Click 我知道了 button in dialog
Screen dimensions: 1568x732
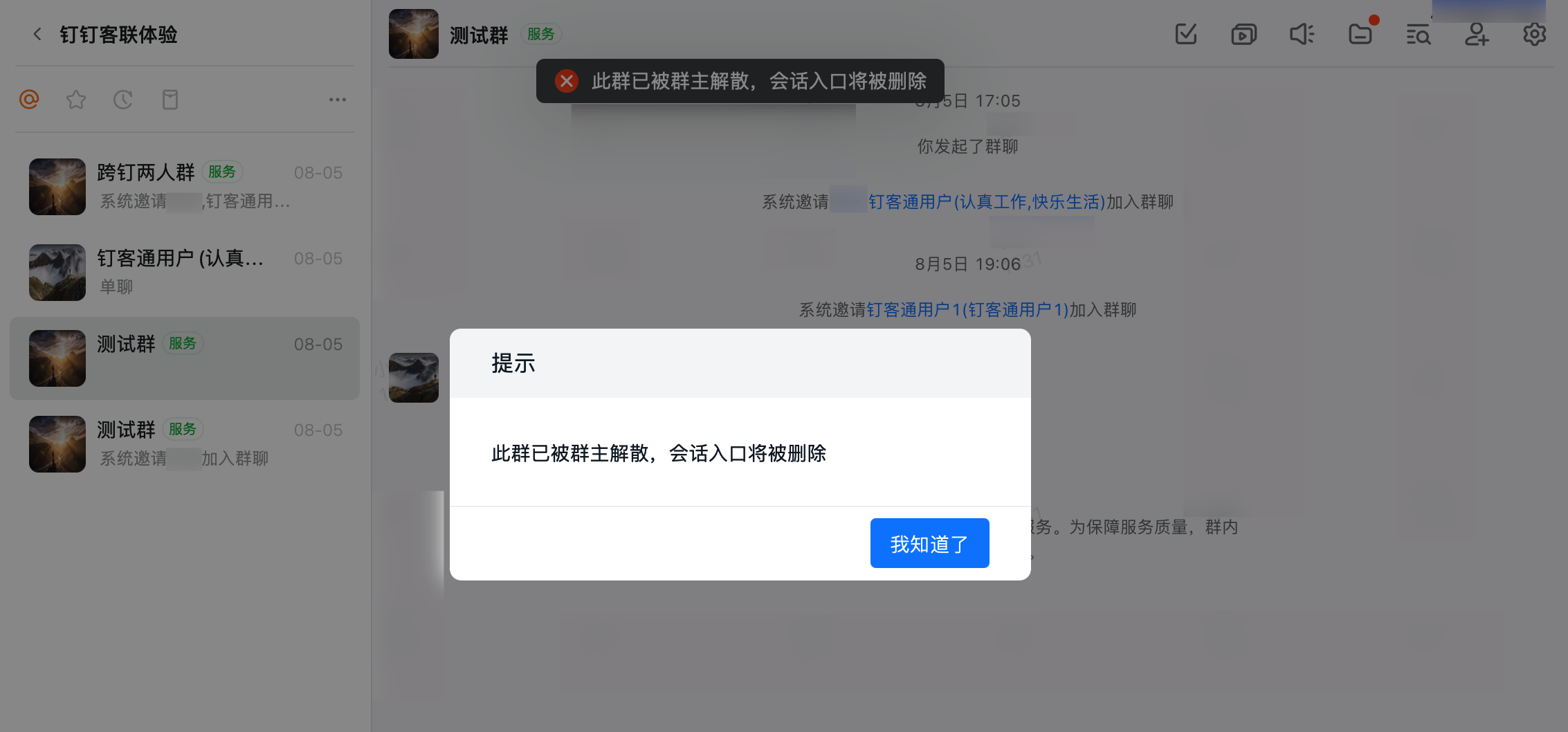(x=930, y=543)
